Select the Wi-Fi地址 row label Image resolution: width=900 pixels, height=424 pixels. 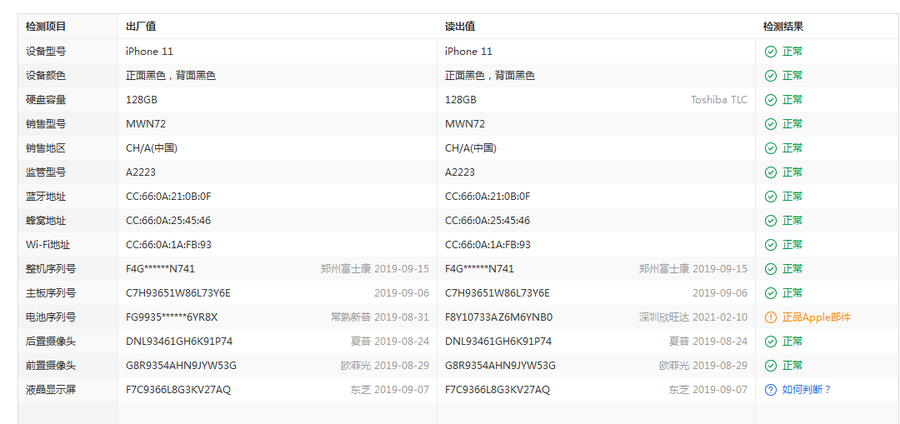(48, 245)
